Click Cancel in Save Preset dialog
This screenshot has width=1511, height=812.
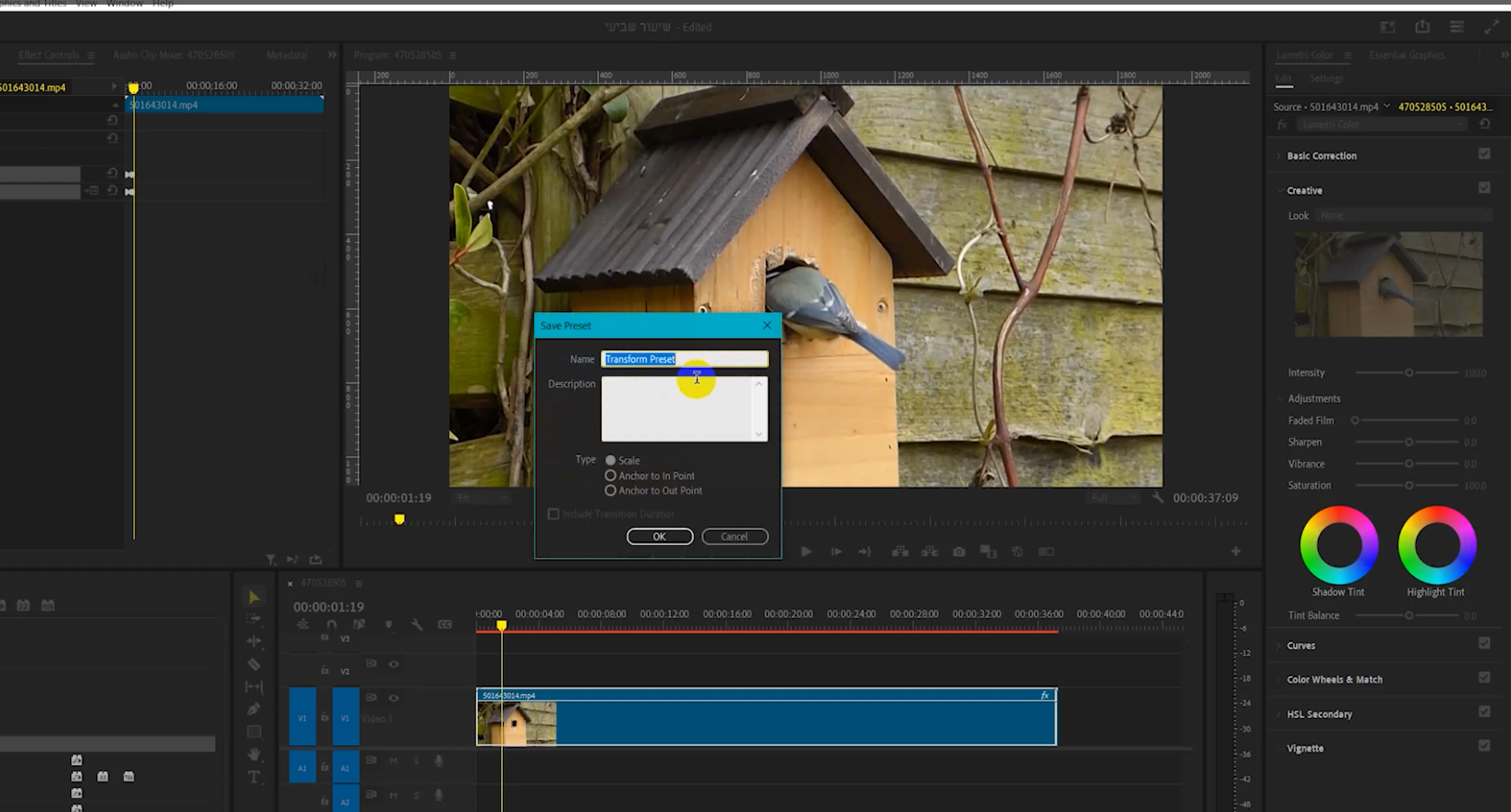[x=734, y=537]
